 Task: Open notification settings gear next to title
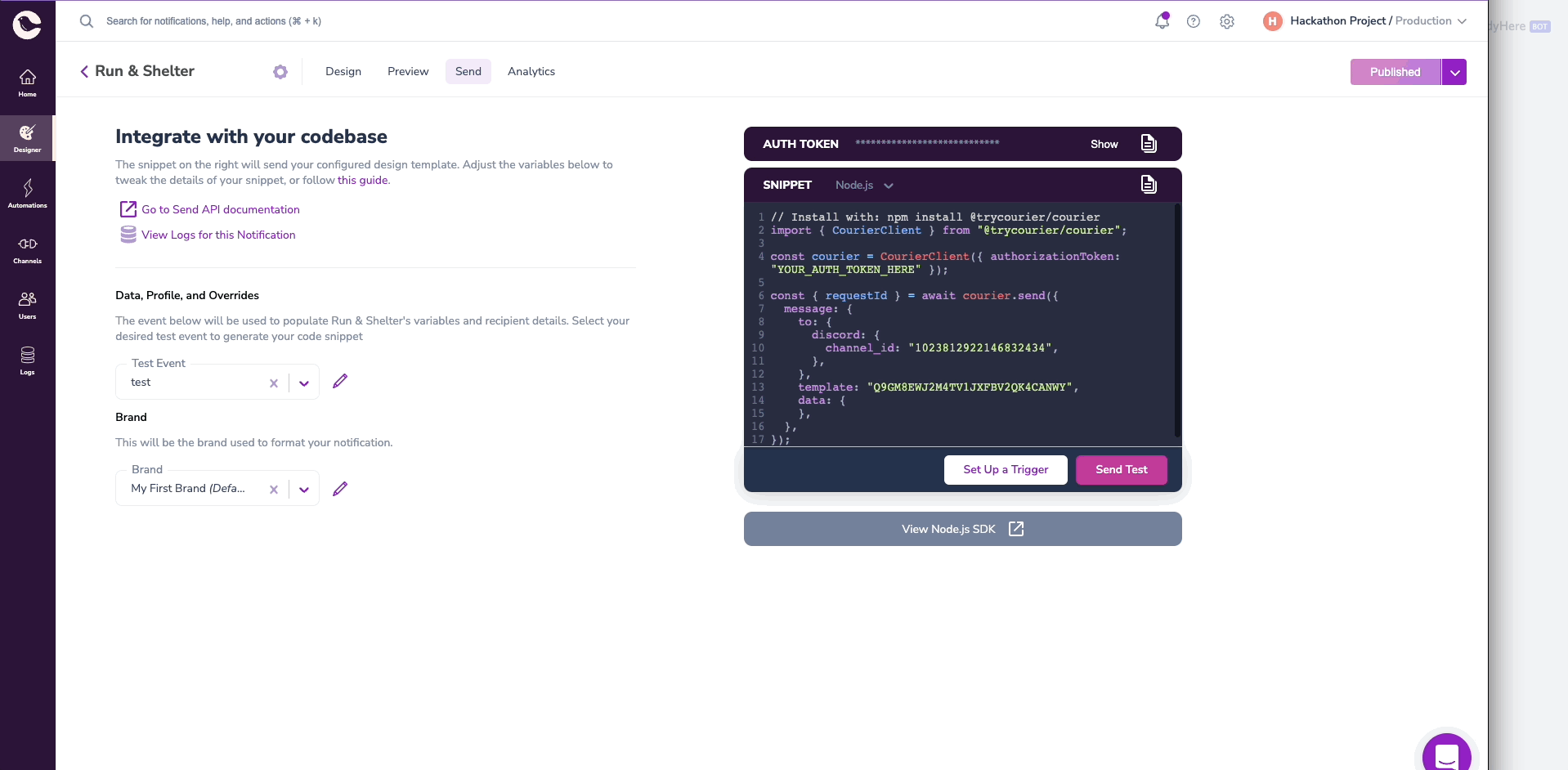(280, 72)
